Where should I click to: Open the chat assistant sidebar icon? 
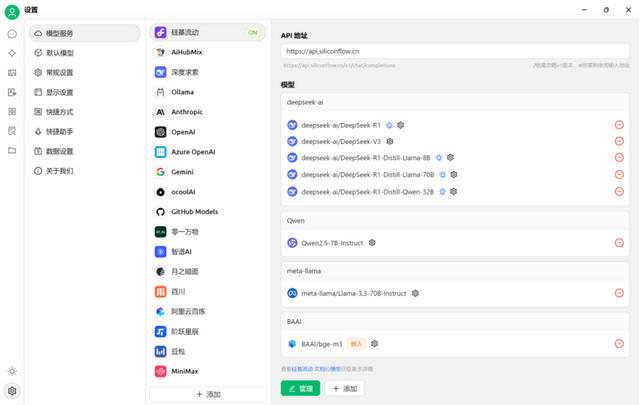tap(12, 33)
